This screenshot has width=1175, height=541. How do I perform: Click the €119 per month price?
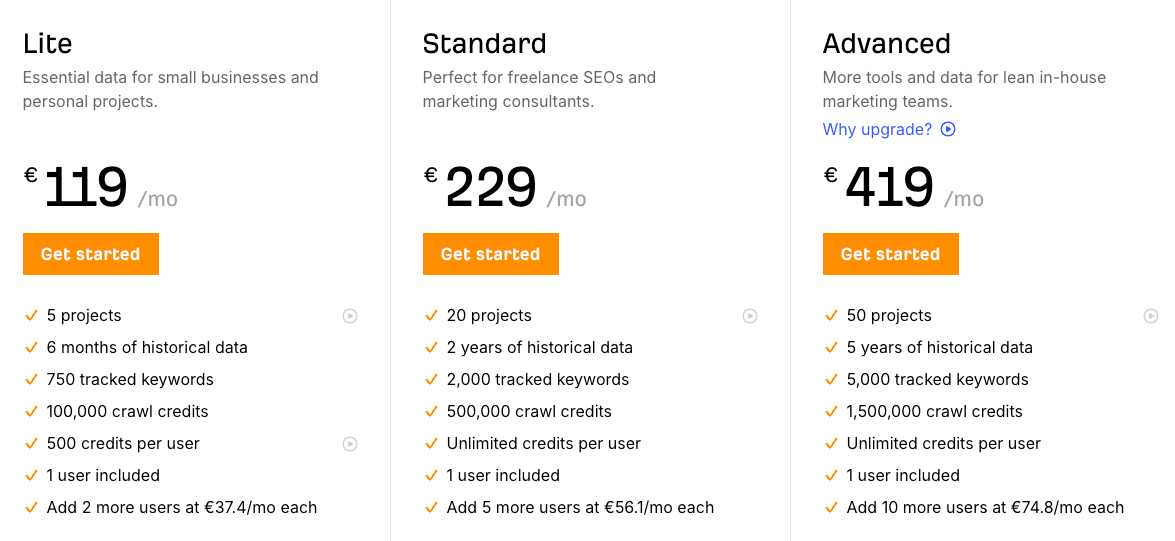pyautogui.click(x=87, y=187)
